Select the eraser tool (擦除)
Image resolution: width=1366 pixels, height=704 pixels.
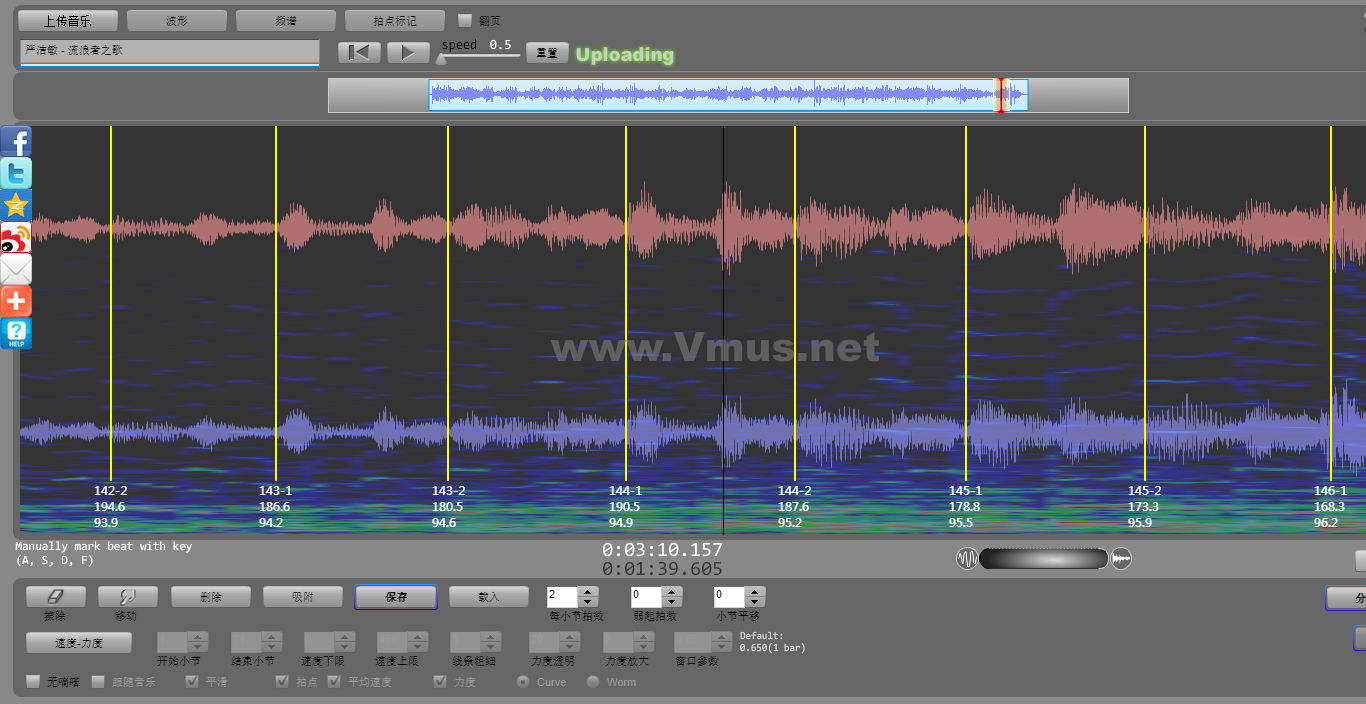point(55,596)
